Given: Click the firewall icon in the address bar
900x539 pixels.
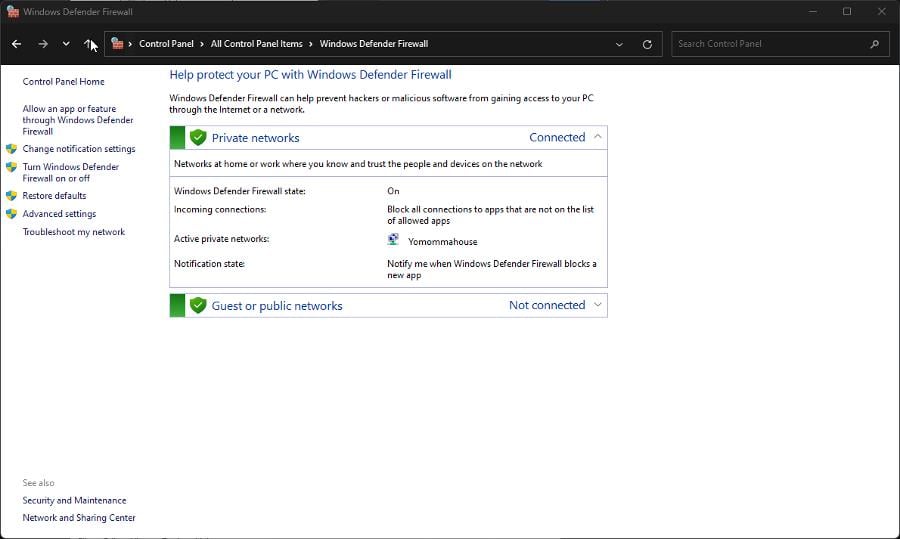Looking at the screenshot, I should click(117, 43).
